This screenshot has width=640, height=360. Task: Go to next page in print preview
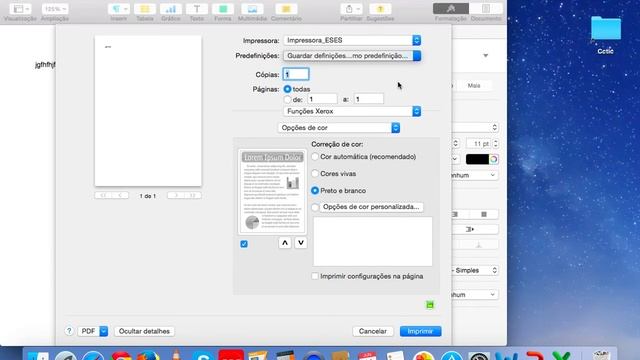[x=176, y=196]
